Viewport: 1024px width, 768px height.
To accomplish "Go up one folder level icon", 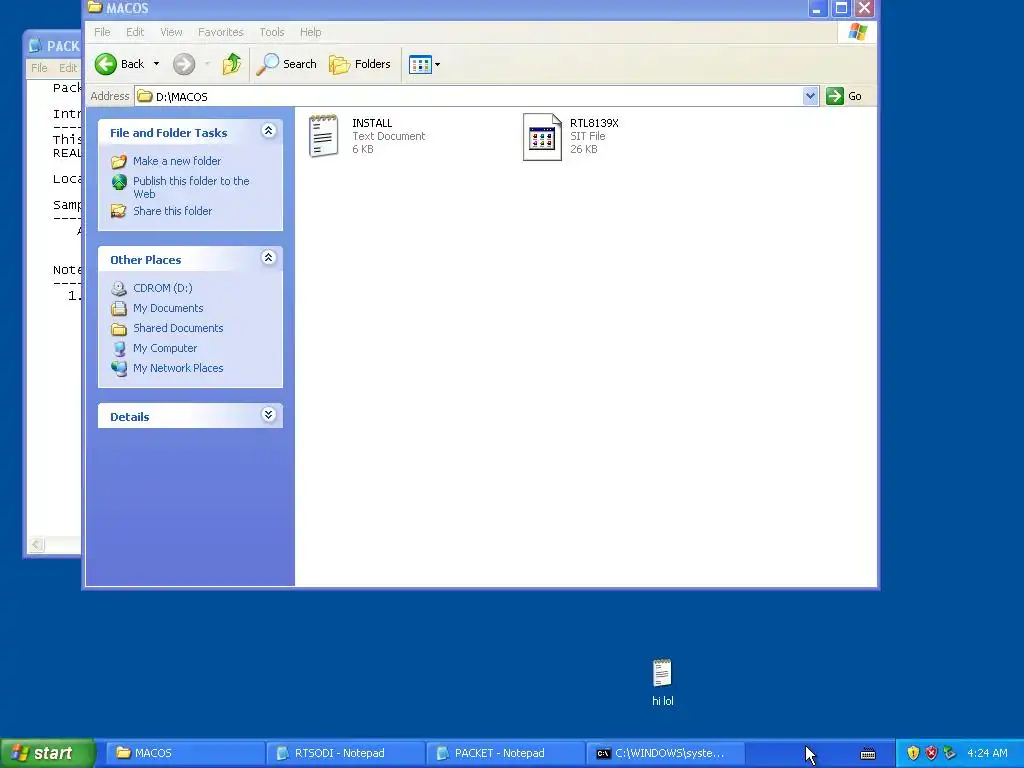I will point(232,64).
